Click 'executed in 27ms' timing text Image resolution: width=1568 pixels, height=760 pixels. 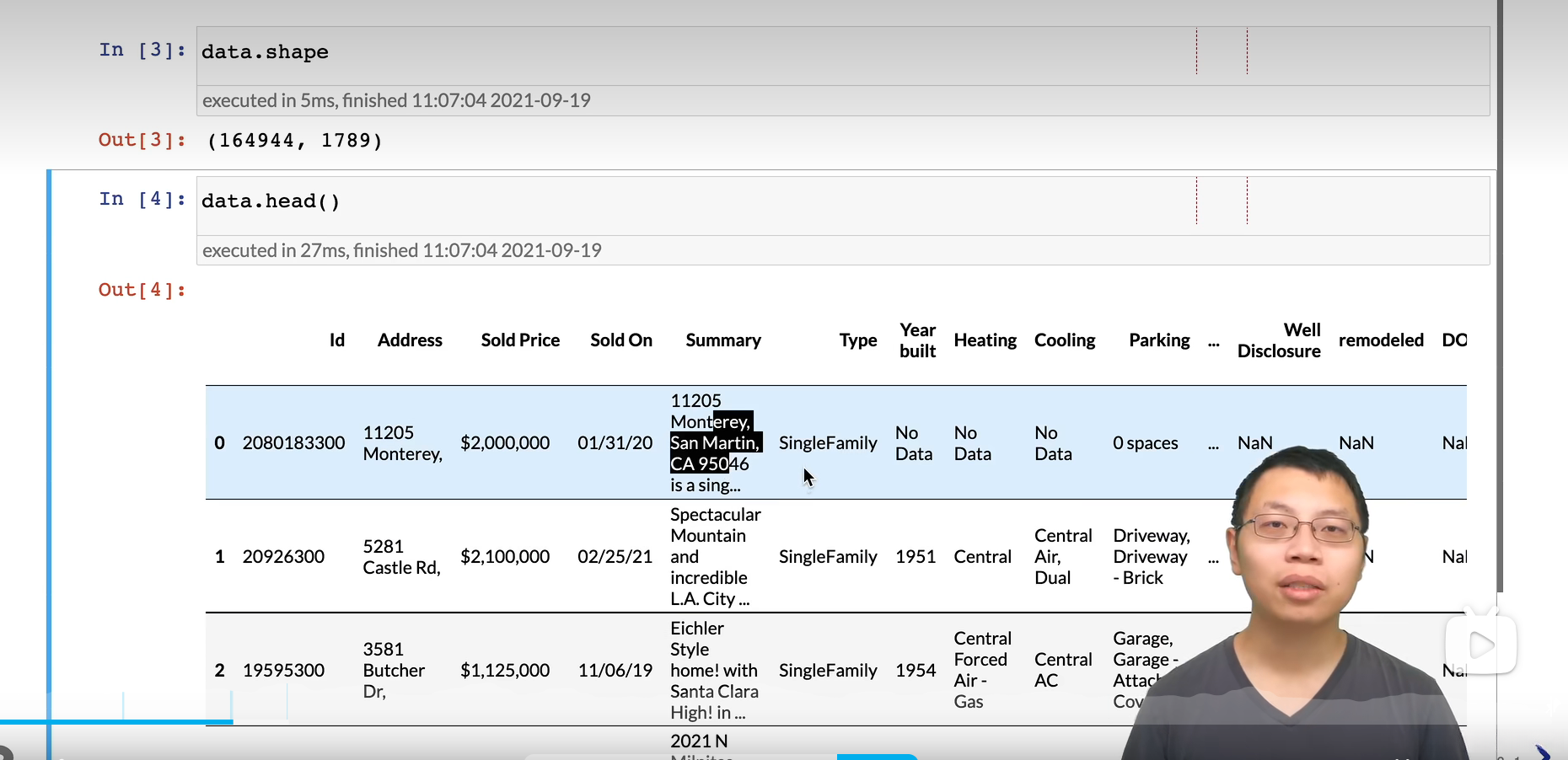[402, 250]
